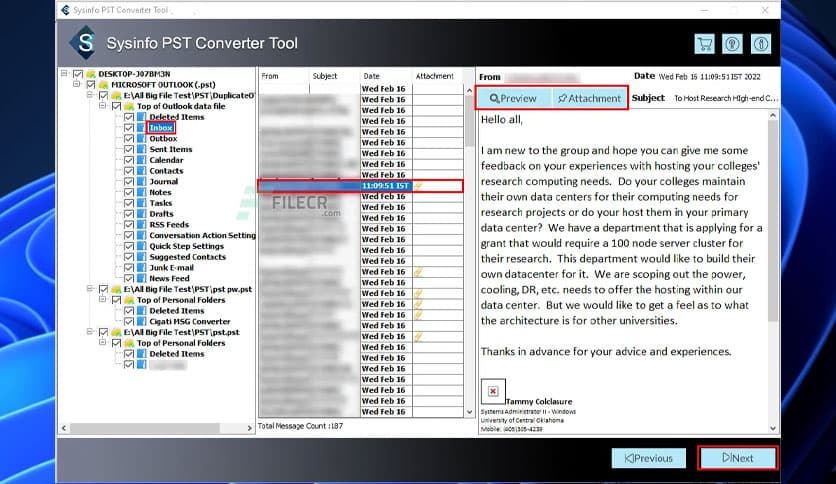Screen dimensions: 836x484
Task: Click the preview pane scrollbar up arrow
Action: click(x=773, y=116)
